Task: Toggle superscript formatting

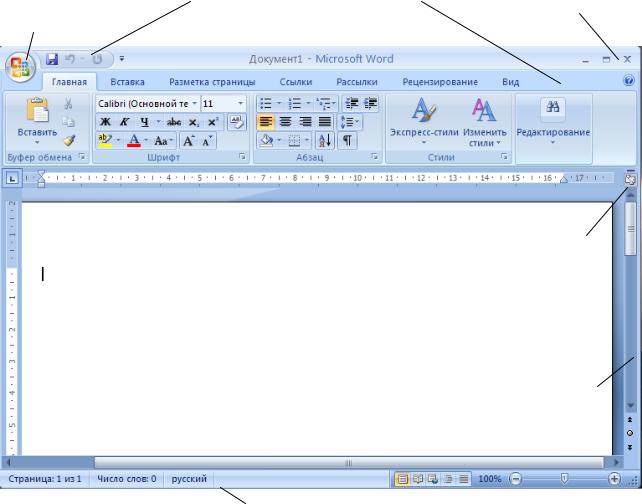Action: (213, 122)
